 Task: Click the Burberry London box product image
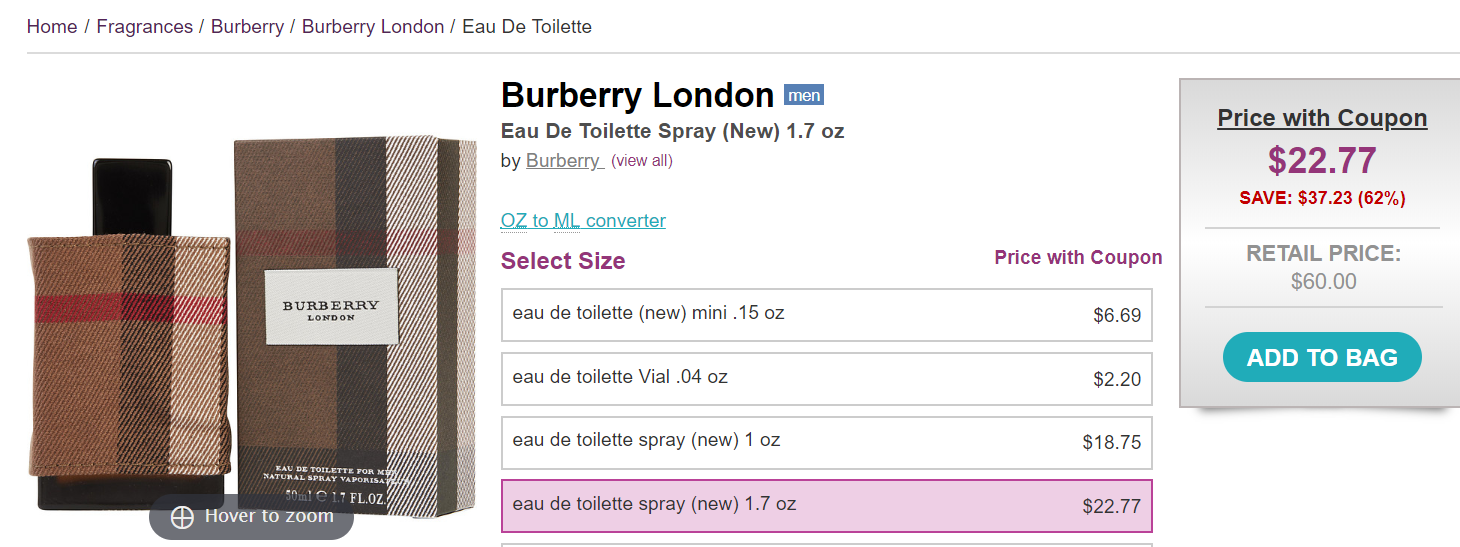tap(356, 320)
